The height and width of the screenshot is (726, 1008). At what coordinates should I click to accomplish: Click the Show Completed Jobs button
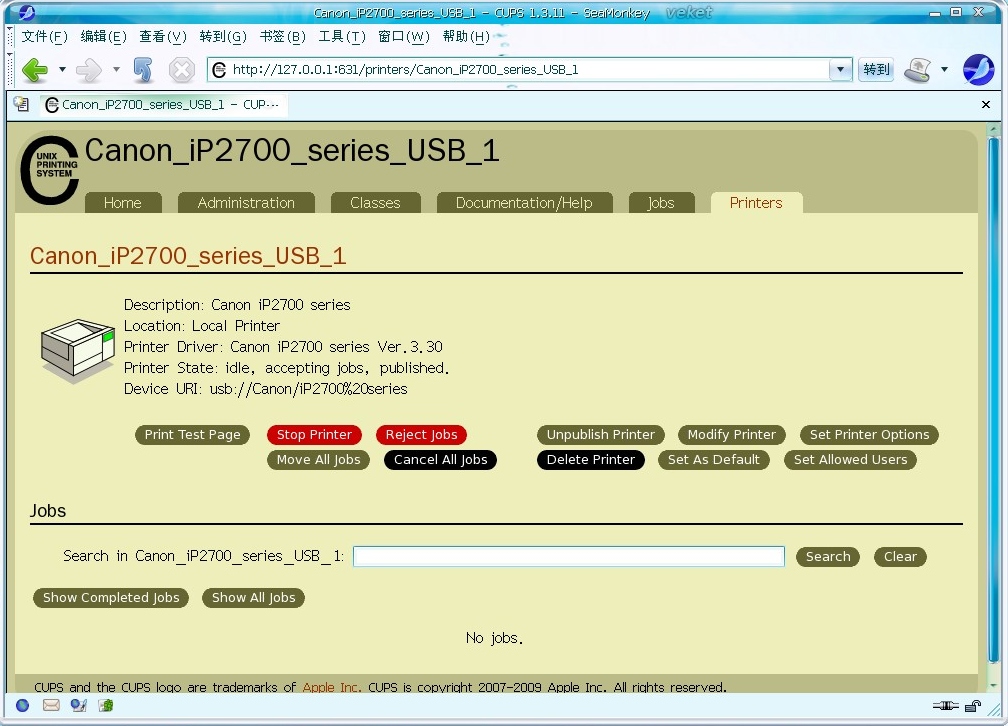point(111,598)
